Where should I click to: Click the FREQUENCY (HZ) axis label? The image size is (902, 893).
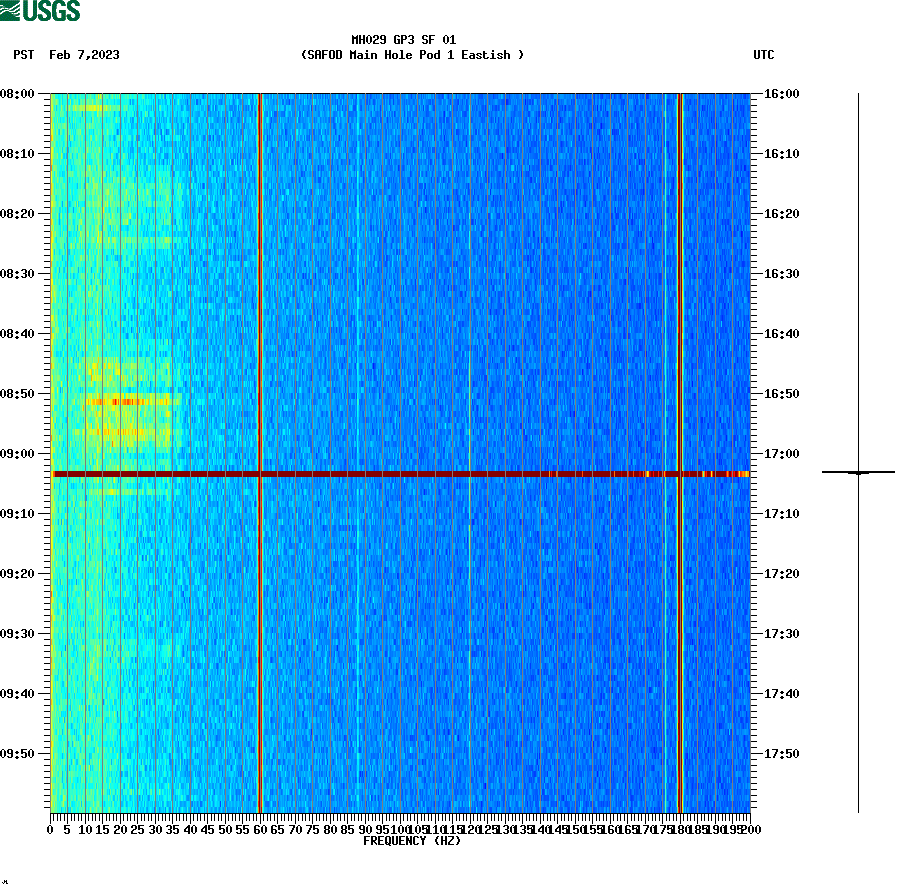tap(412, 841)
